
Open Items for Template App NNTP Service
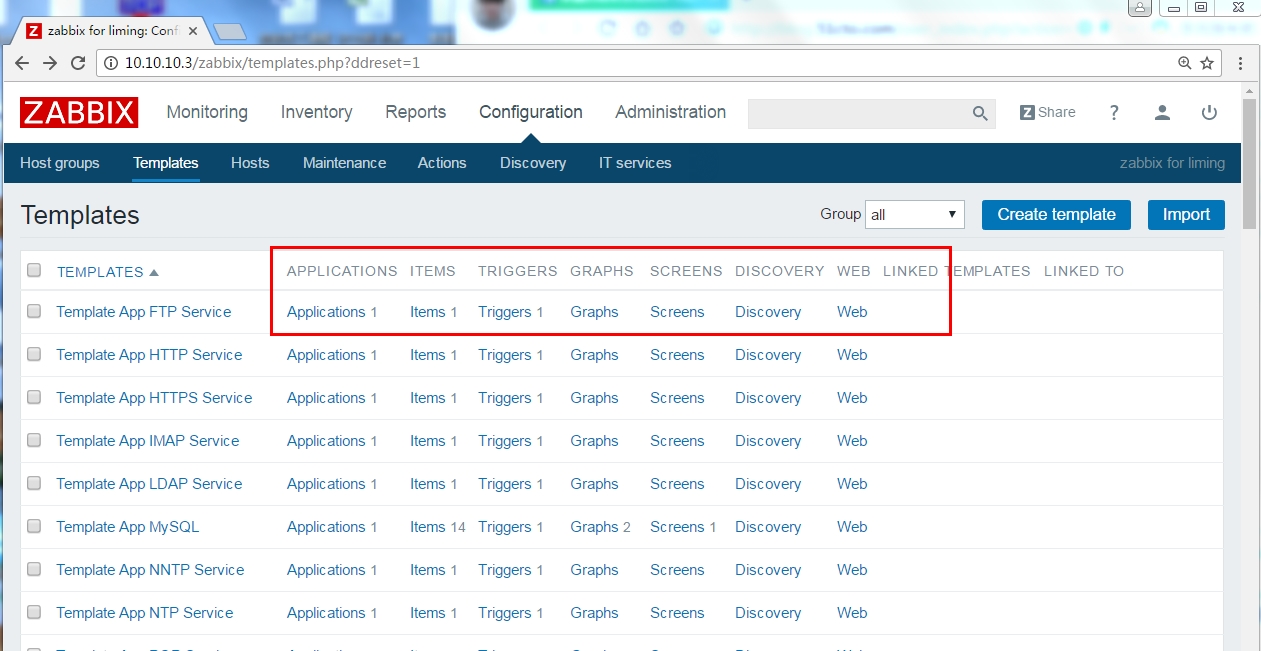(x=428, y=569)
